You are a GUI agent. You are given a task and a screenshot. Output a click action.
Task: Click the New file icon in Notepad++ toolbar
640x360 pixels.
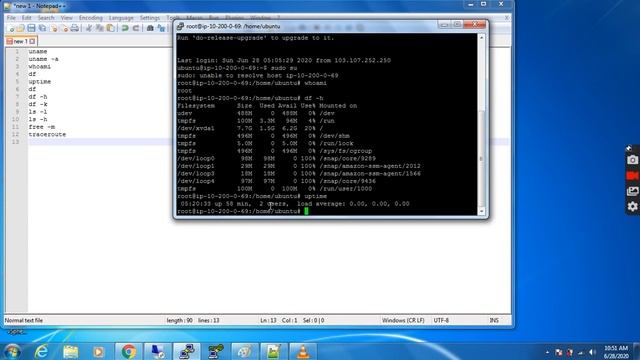(x=11, y=28)
